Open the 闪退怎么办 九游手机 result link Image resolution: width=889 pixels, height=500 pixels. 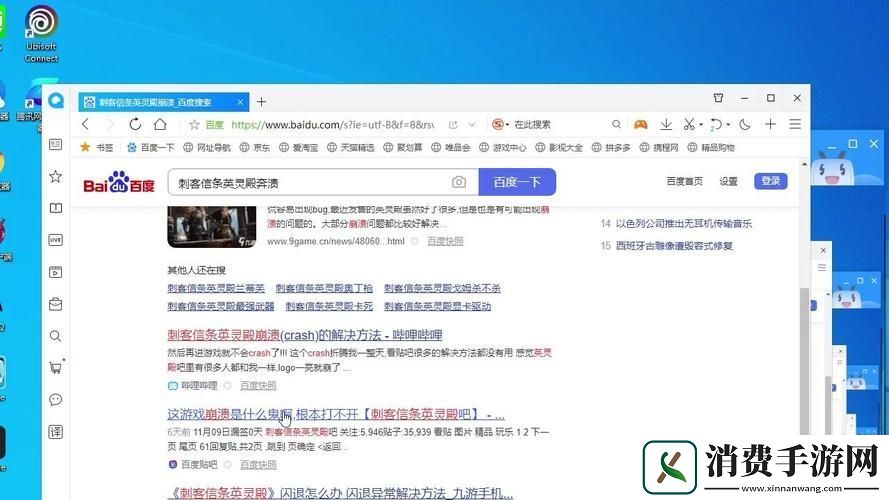[340, 493]
